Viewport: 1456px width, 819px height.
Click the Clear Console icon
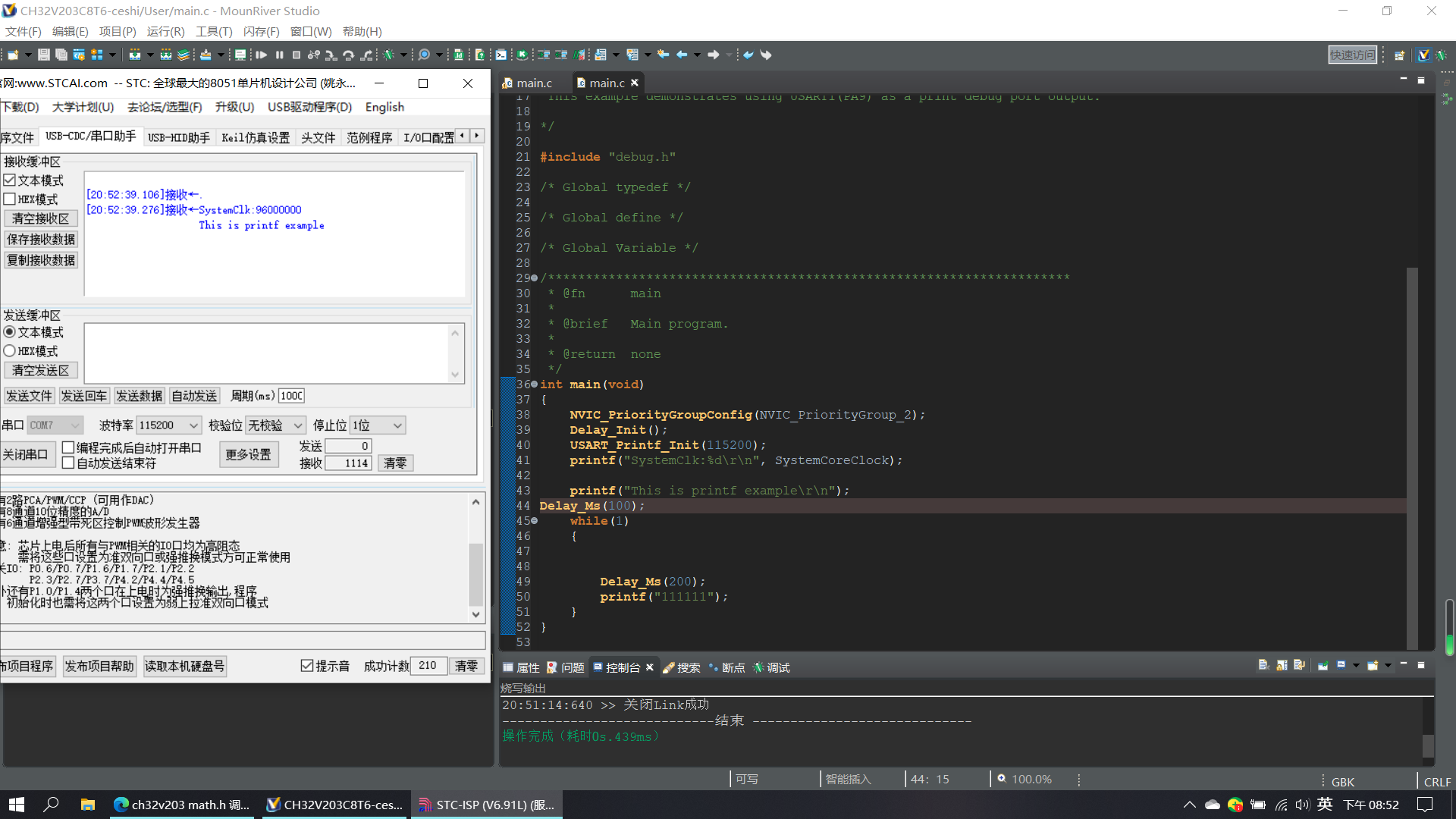pyautogui.click(x=1263, y=665)
